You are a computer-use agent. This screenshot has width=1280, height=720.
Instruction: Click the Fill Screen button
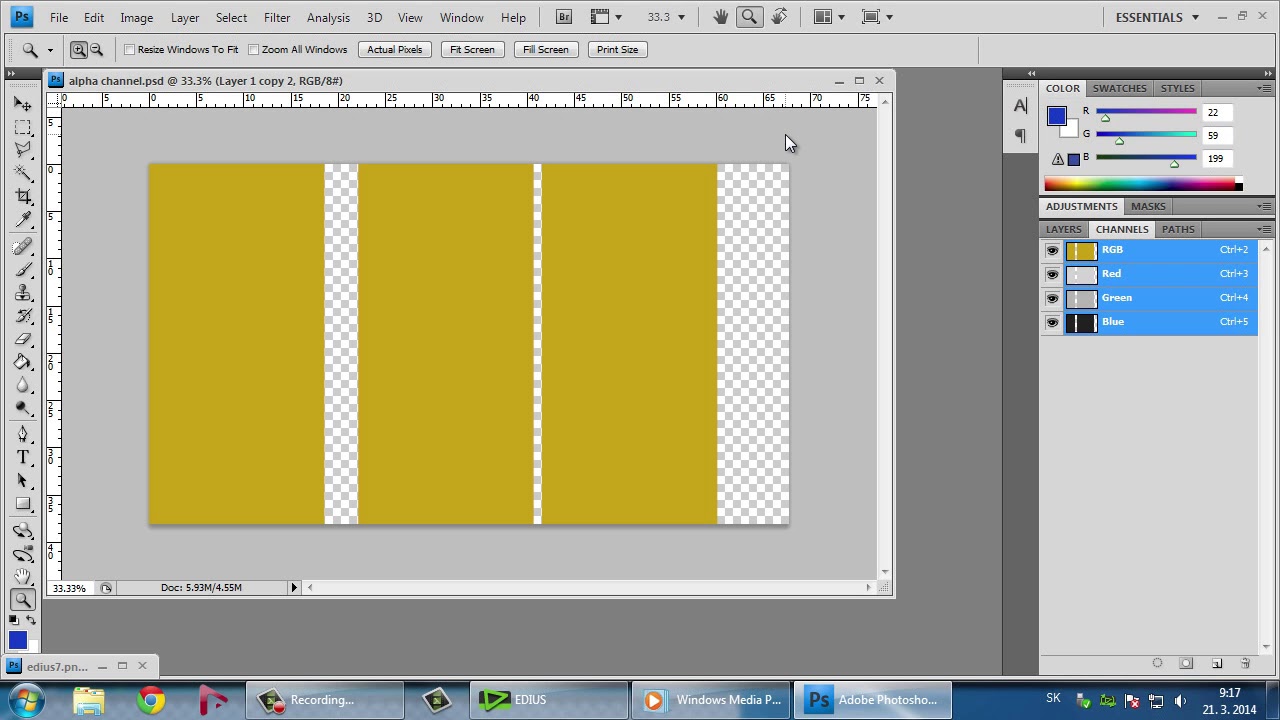pos(545,49)
